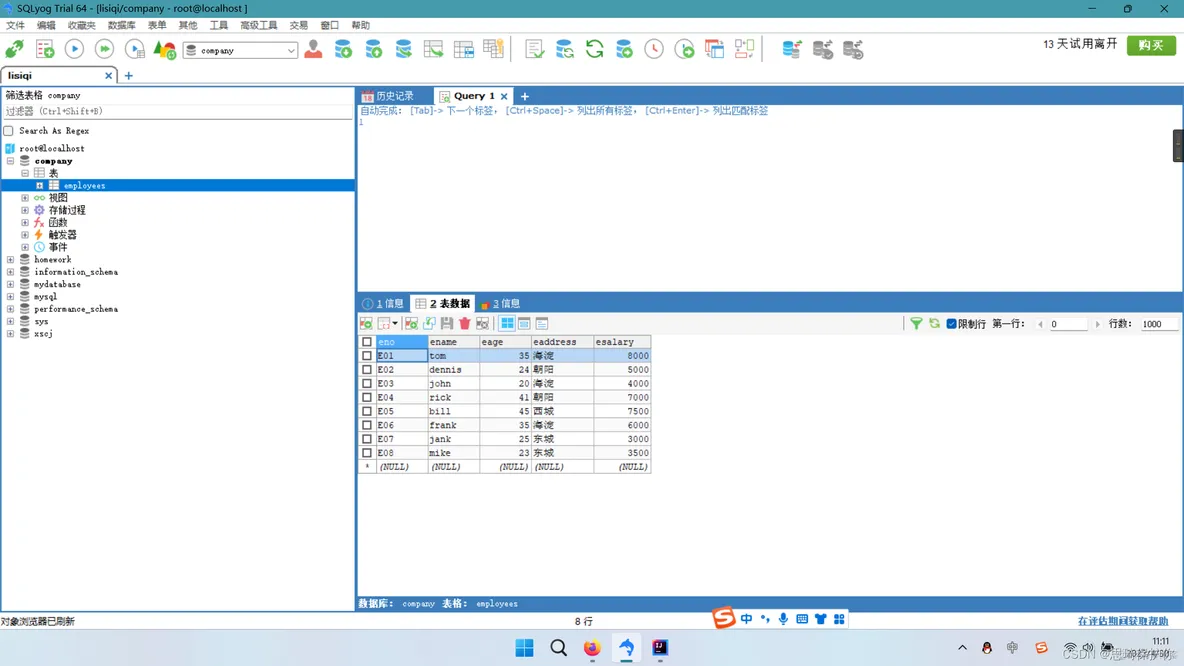
Task: Click the query builder layout icon
Action: point(714,50)
